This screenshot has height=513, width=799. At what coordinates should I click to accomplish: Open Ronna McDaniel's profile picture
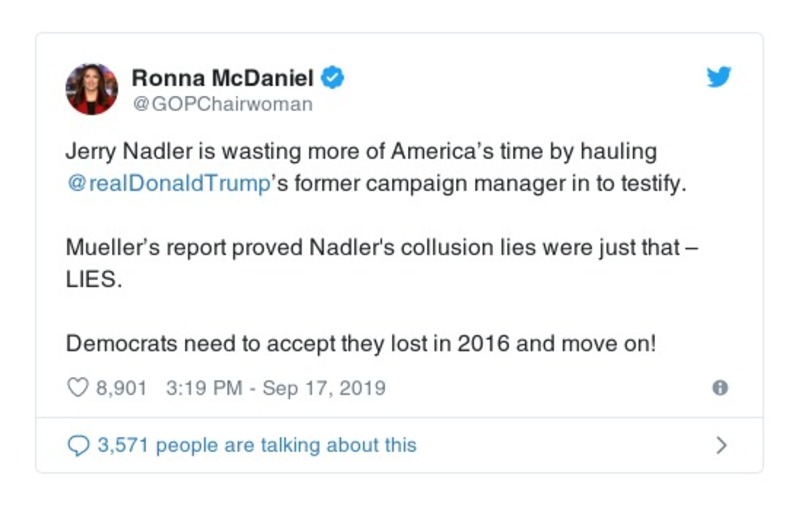tap(92, 89)
